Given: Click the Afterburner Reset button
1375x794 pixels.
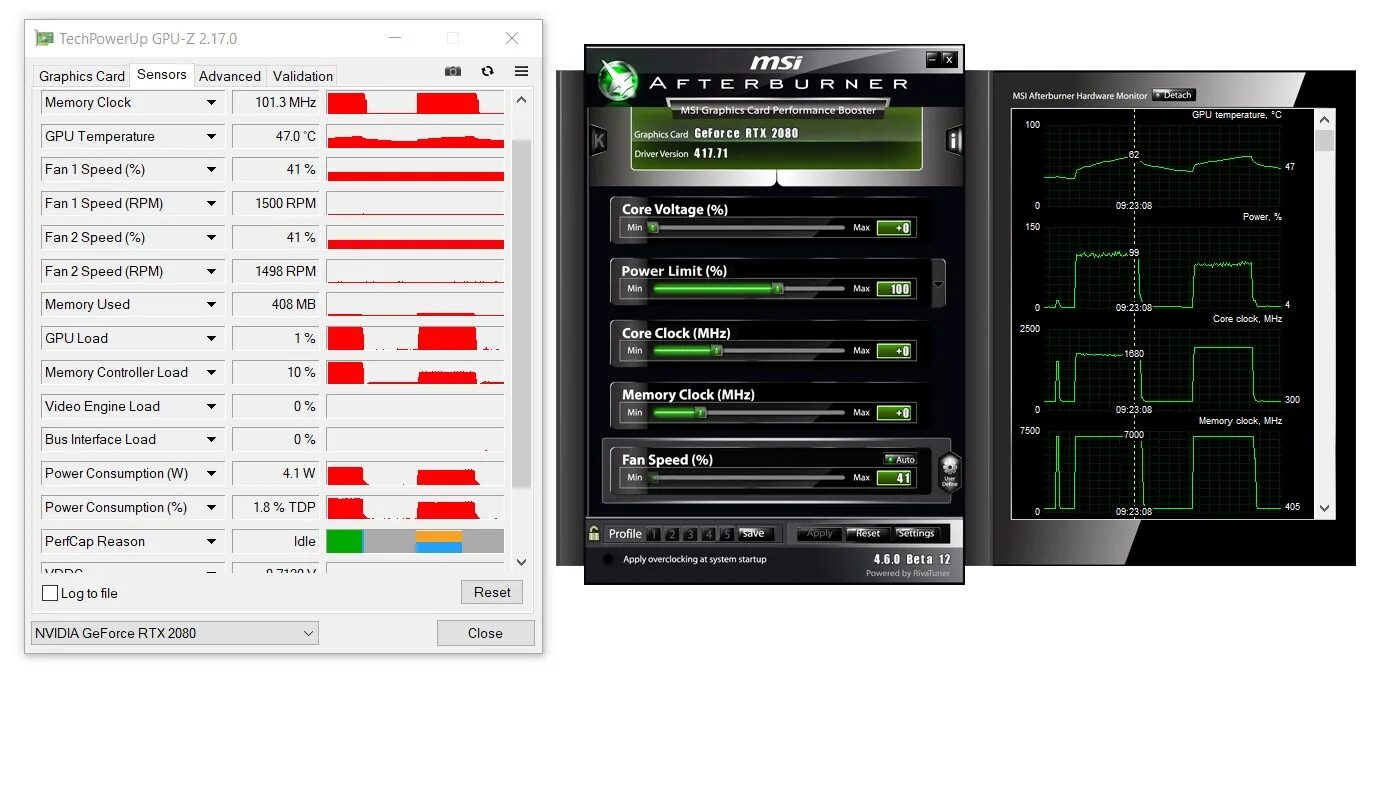Looking at the screenshot, I should point(868,534).
